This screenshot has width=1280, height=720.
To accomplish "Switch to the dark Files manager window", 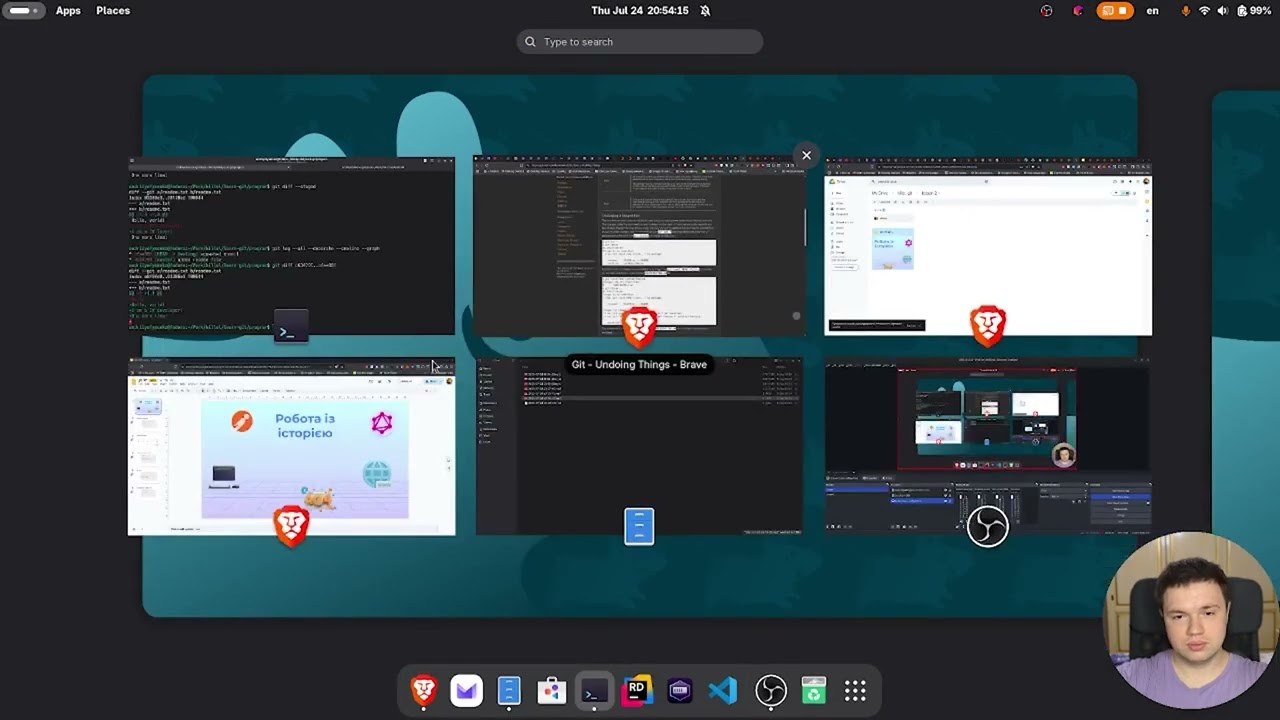I will tap(639, 446).
